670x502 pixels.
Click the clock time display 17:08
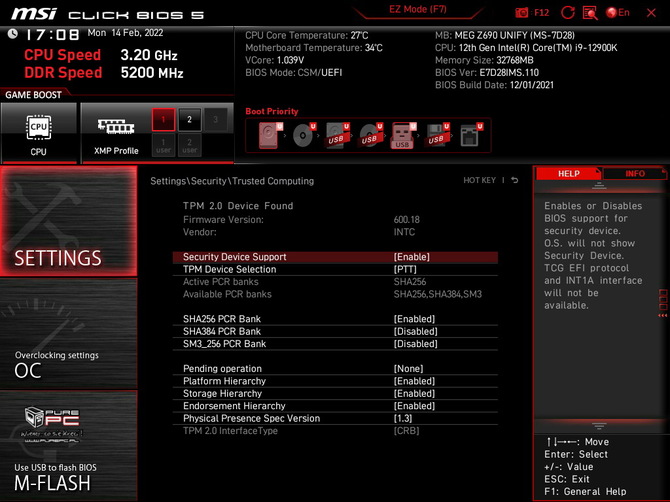(x=53, y=35)
